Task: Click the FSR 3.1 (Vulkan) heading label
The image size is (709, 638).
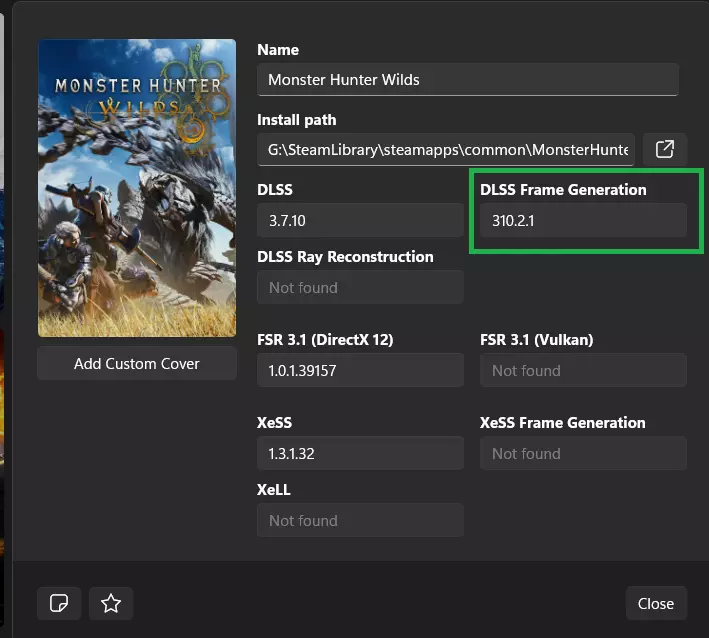Action: pos(536,340)
